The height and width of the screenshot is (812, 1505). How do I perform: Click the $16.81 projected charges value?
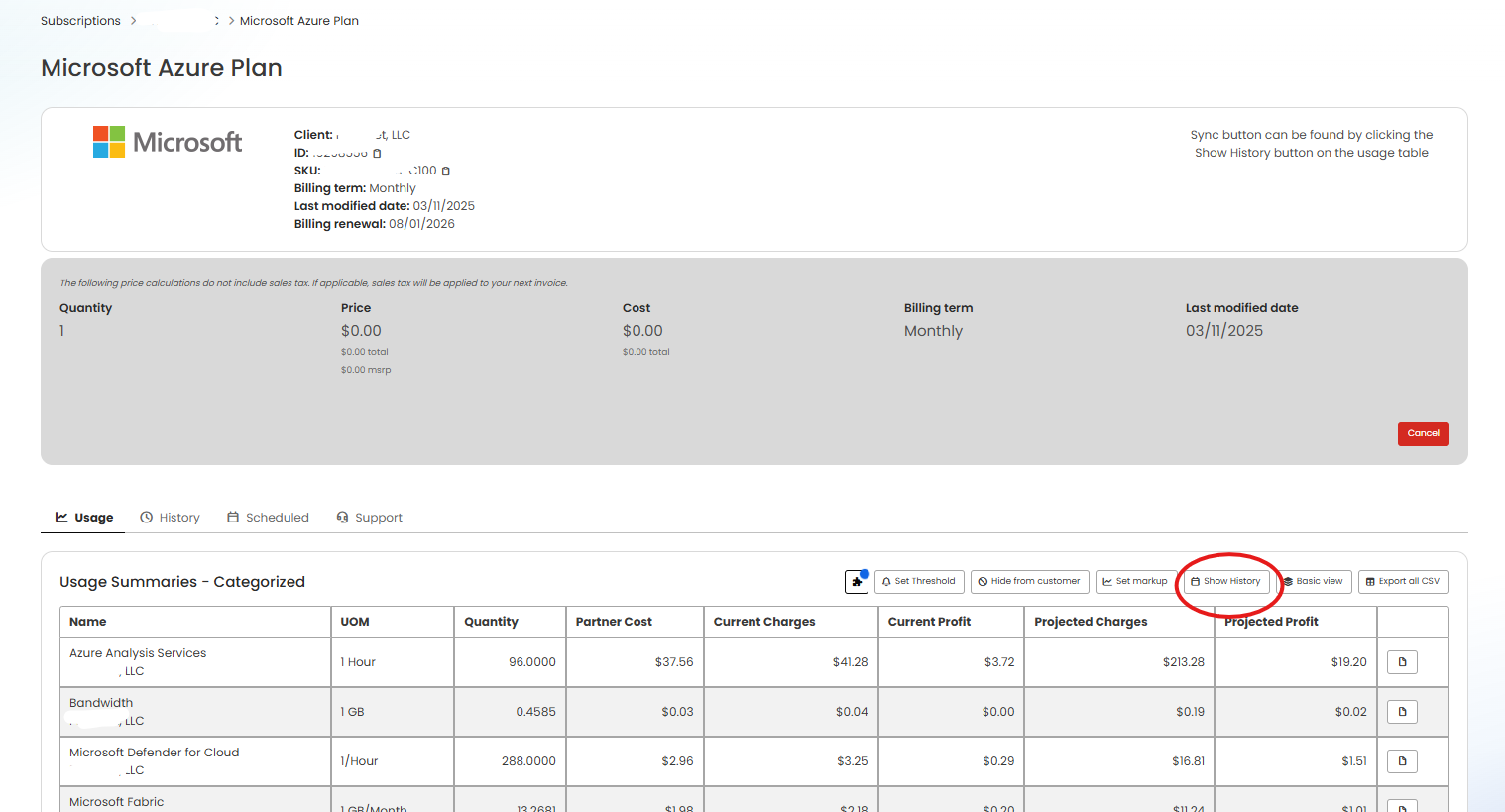click(1188, 761)
